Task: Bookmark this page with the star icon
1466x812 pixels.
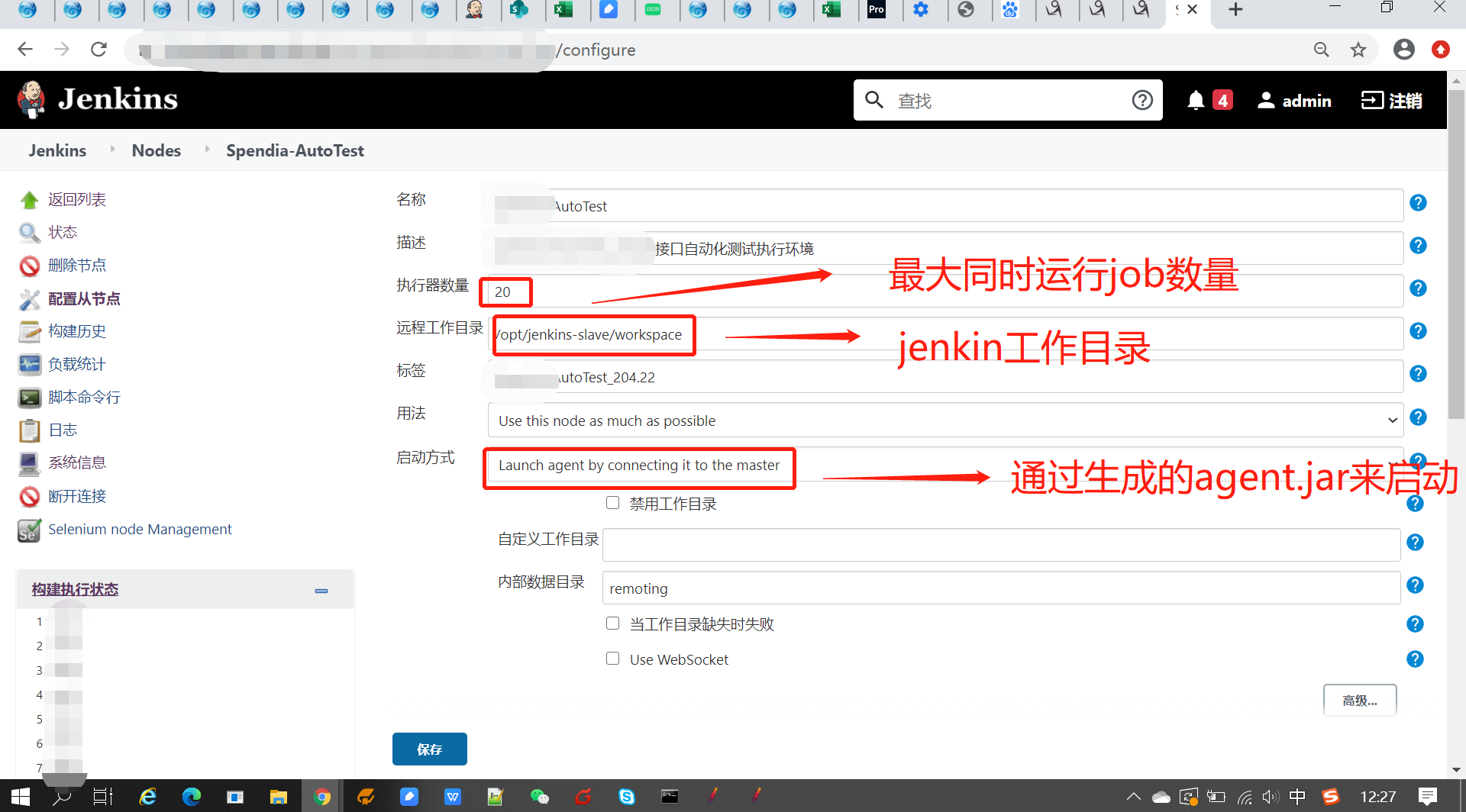Action: 1358,50
